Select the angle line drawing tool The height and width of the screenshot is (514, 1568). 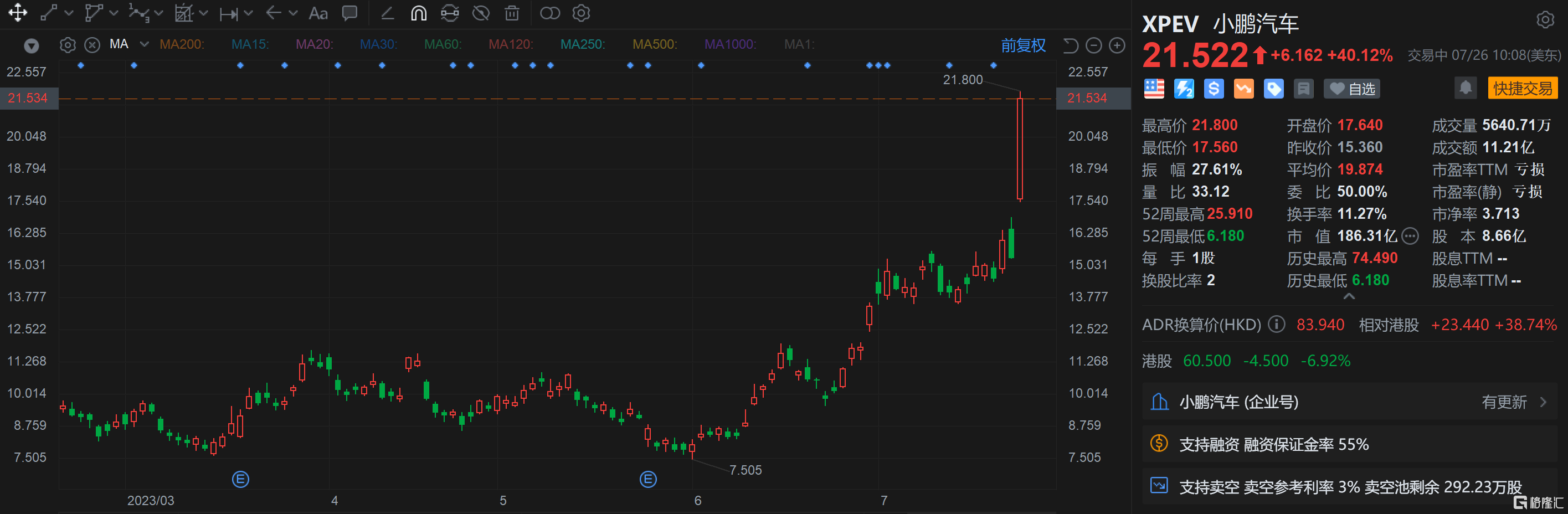[x=387, y=13]
